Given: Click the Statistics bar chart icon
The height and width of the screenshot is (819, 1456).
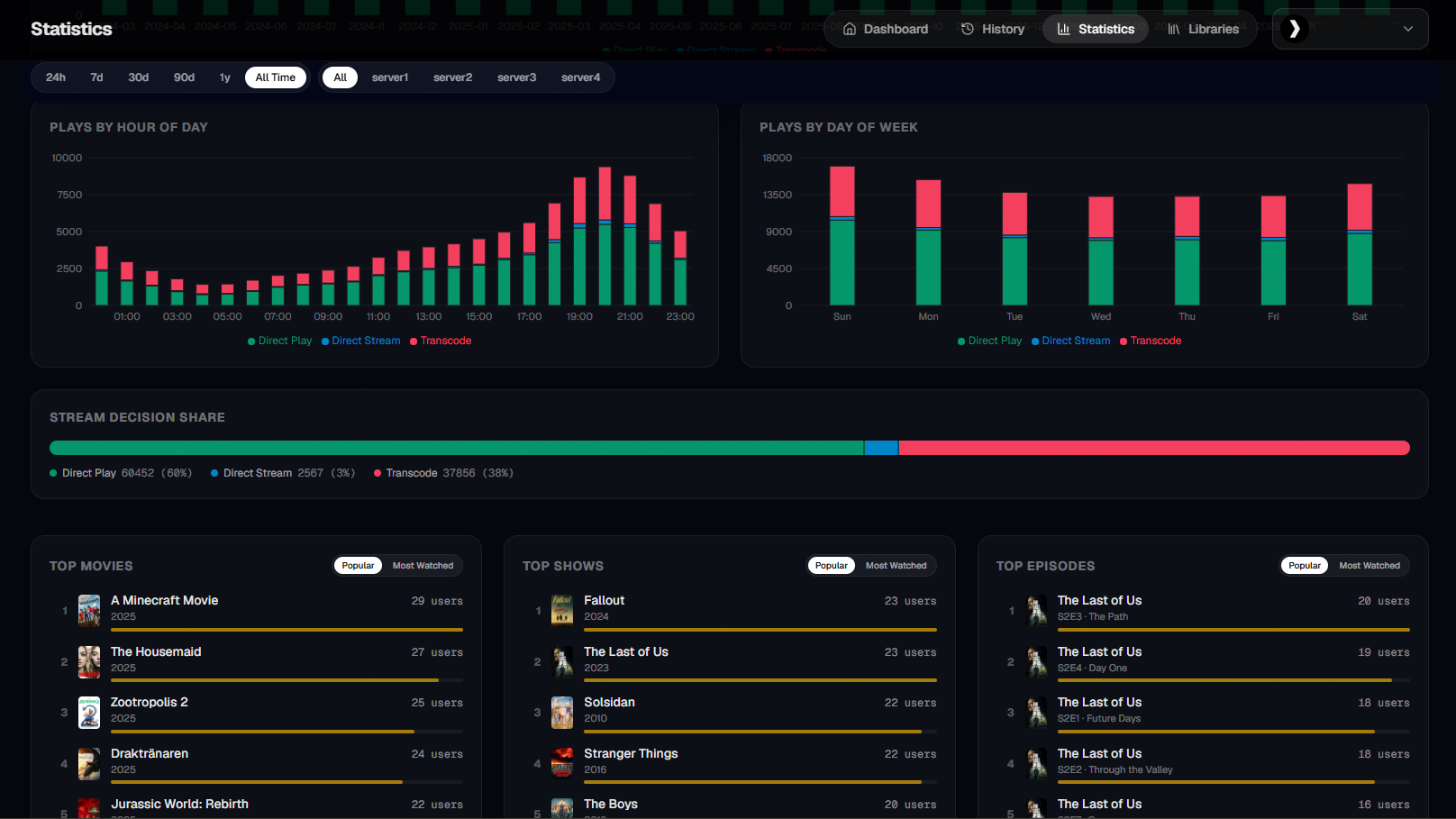Looking at the screenshot, I should (x=1064, y=29).
